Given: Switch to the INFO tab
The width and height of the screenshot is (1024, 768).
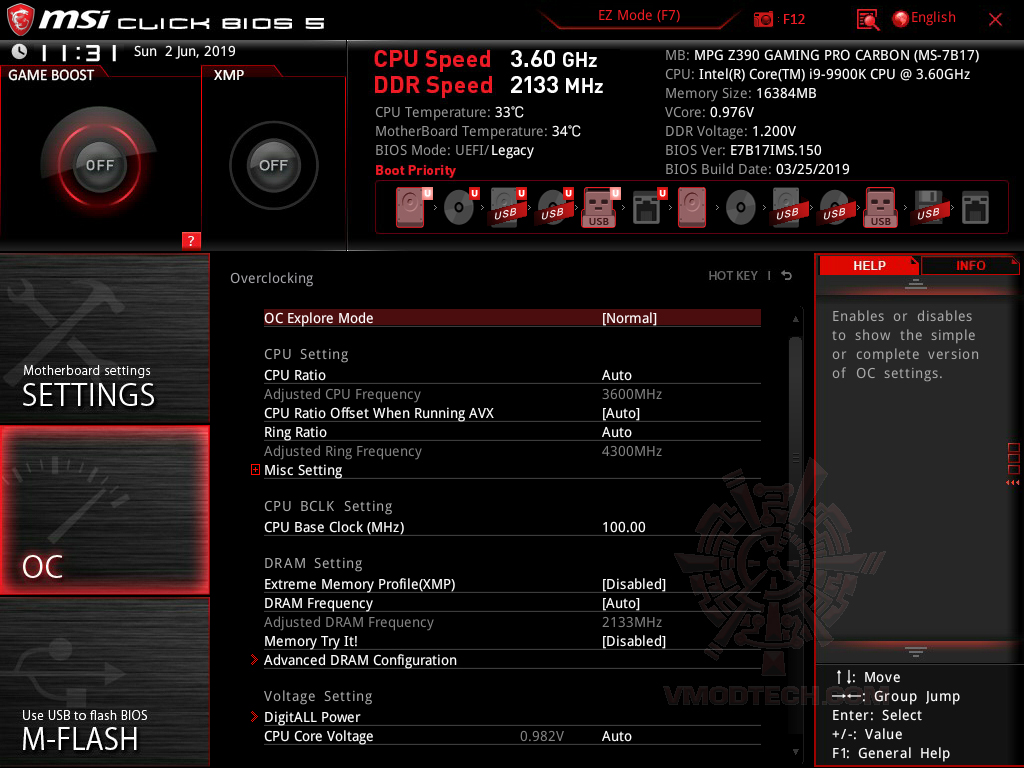Looking at the screenshot, I should click(970, 265).
